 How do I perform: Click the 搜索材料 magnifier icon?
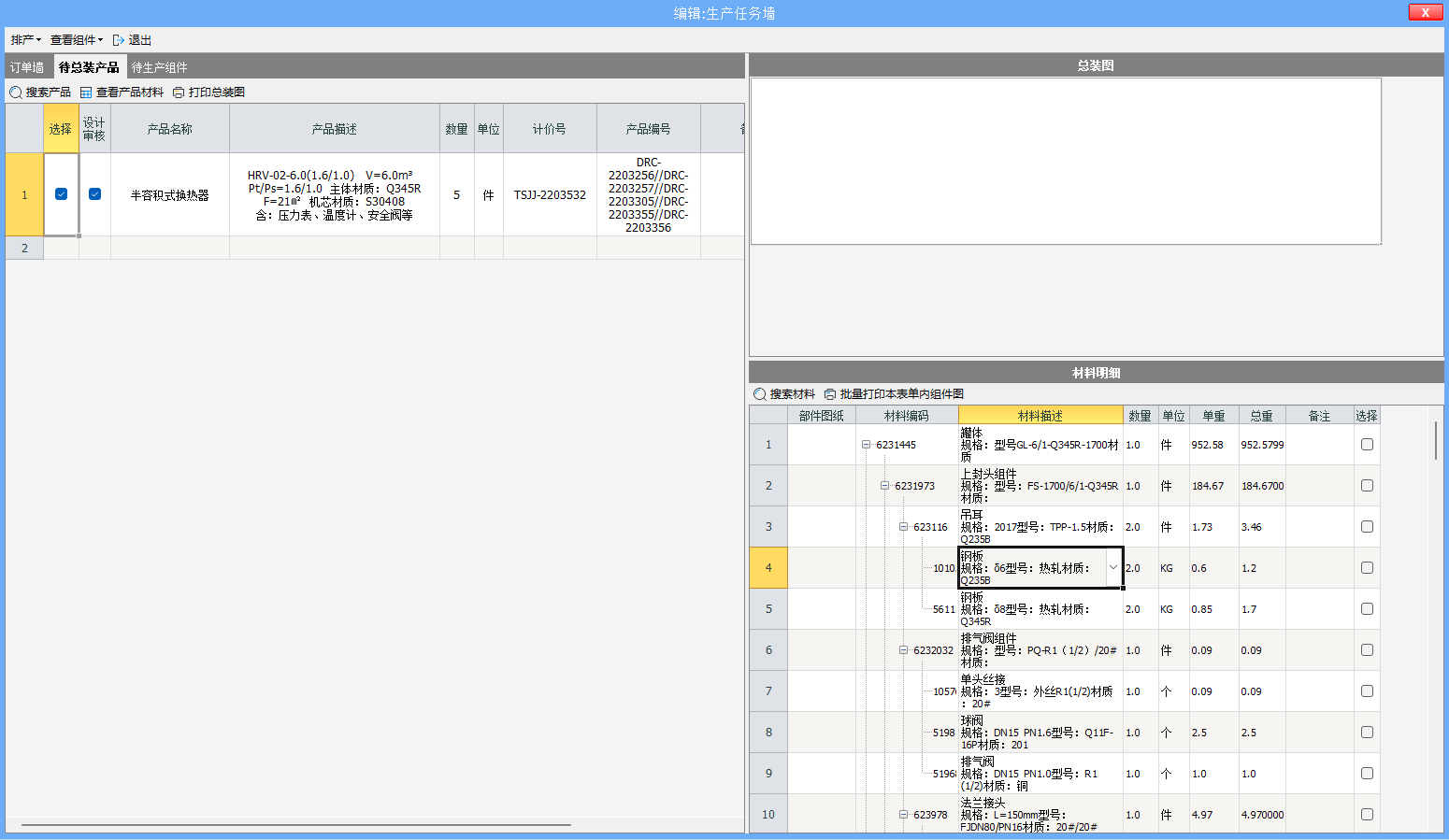[x=760, y=394]
